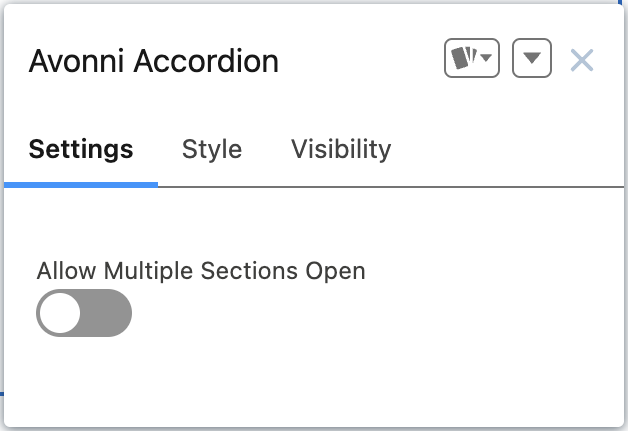628x431 pixels.
Task: Click the gray track of the toggle
Action: tap(108, 313)
